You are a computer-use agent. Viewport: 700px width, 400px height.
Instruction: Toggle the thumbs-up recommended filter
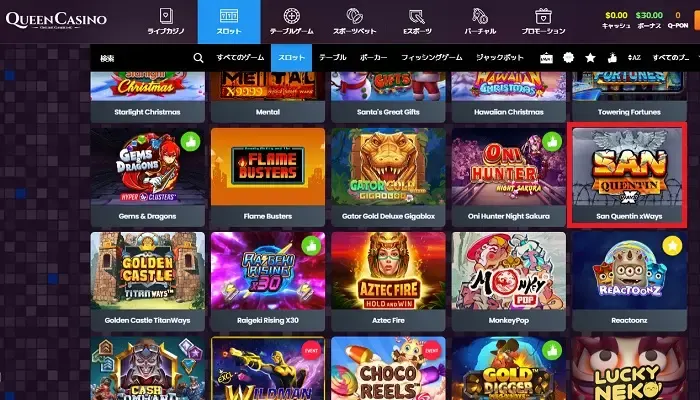pos(612,58)
